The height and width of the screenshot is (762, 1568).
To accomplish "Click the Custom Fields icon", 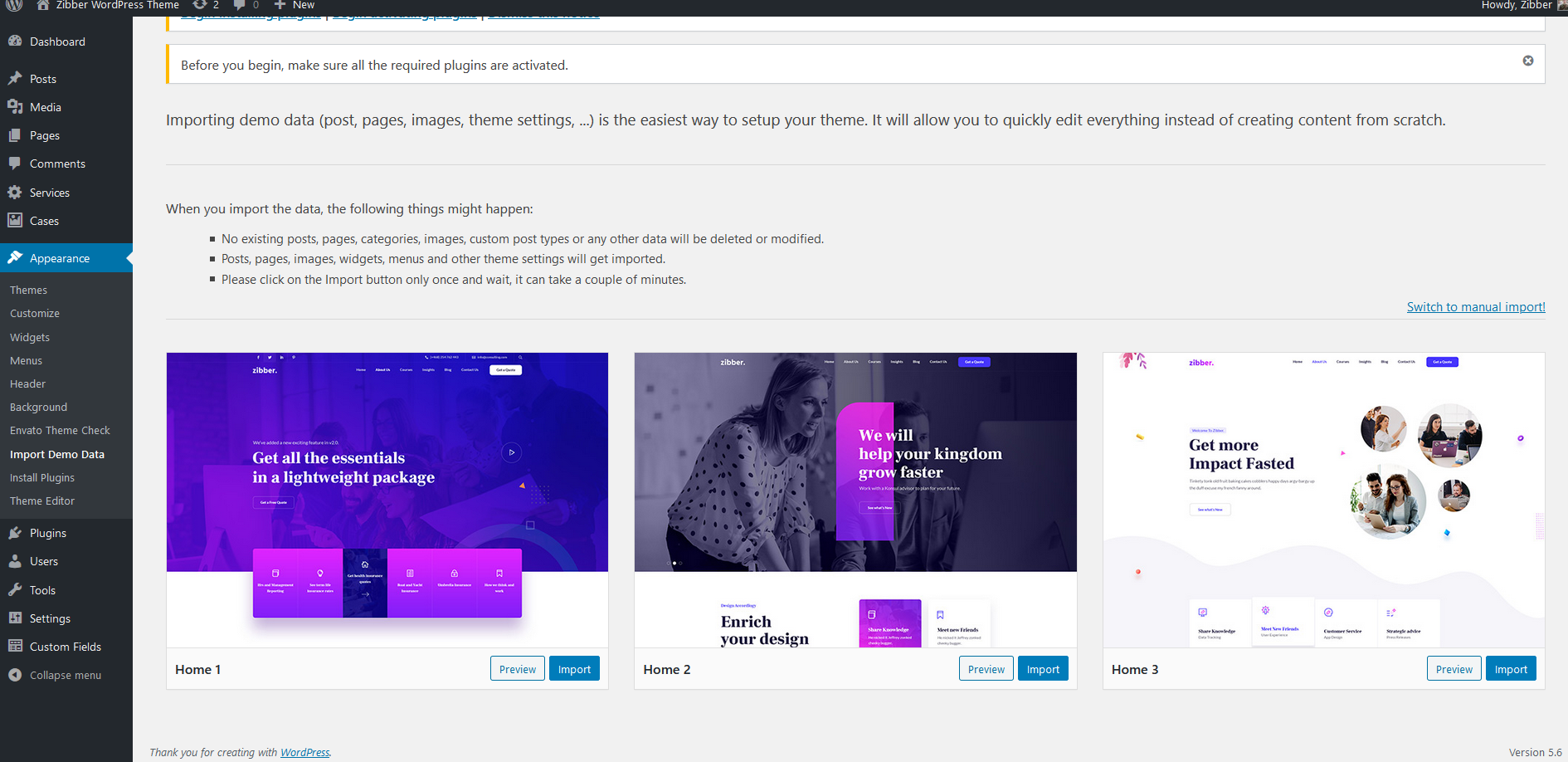I will [x=15, y=646].
